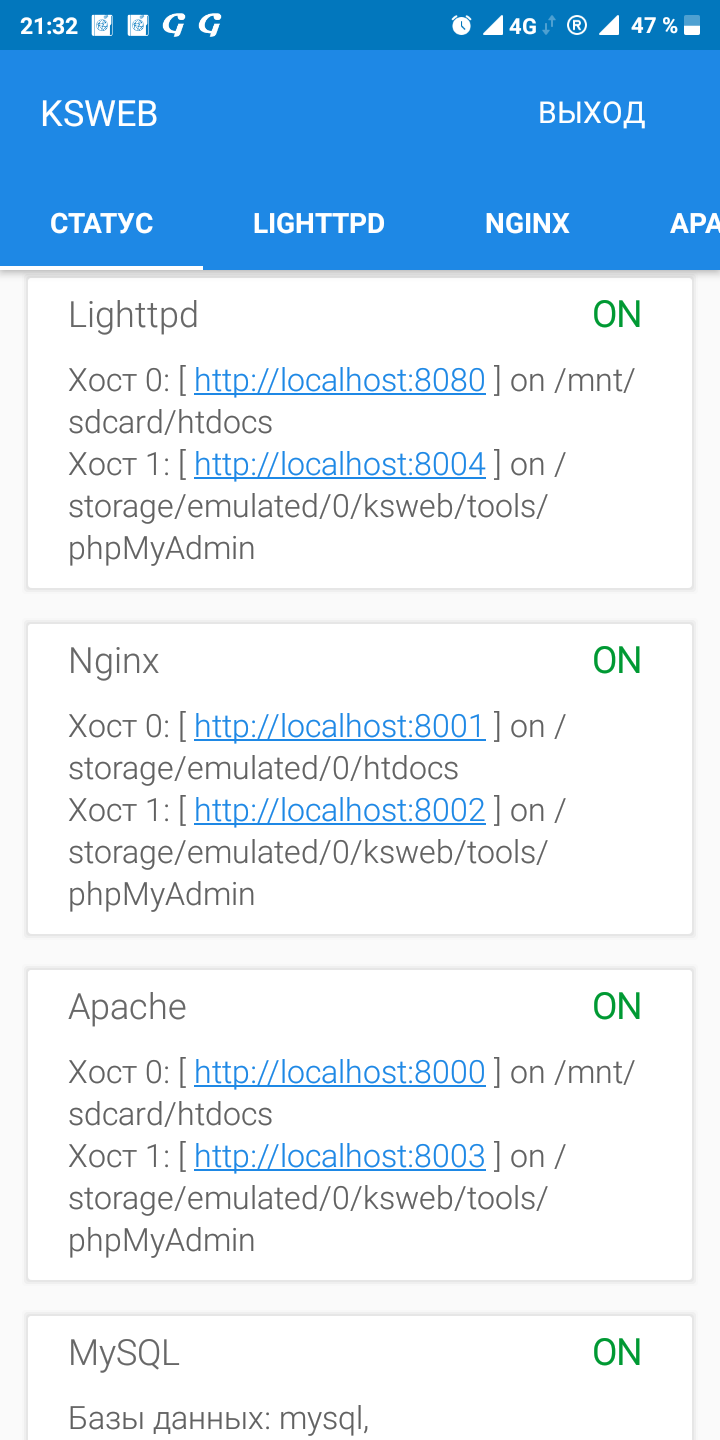Follow the http://localhost:8001 Nginx link
The height and width of the screenshot is (1440, 720).
[x=339, y=726]
